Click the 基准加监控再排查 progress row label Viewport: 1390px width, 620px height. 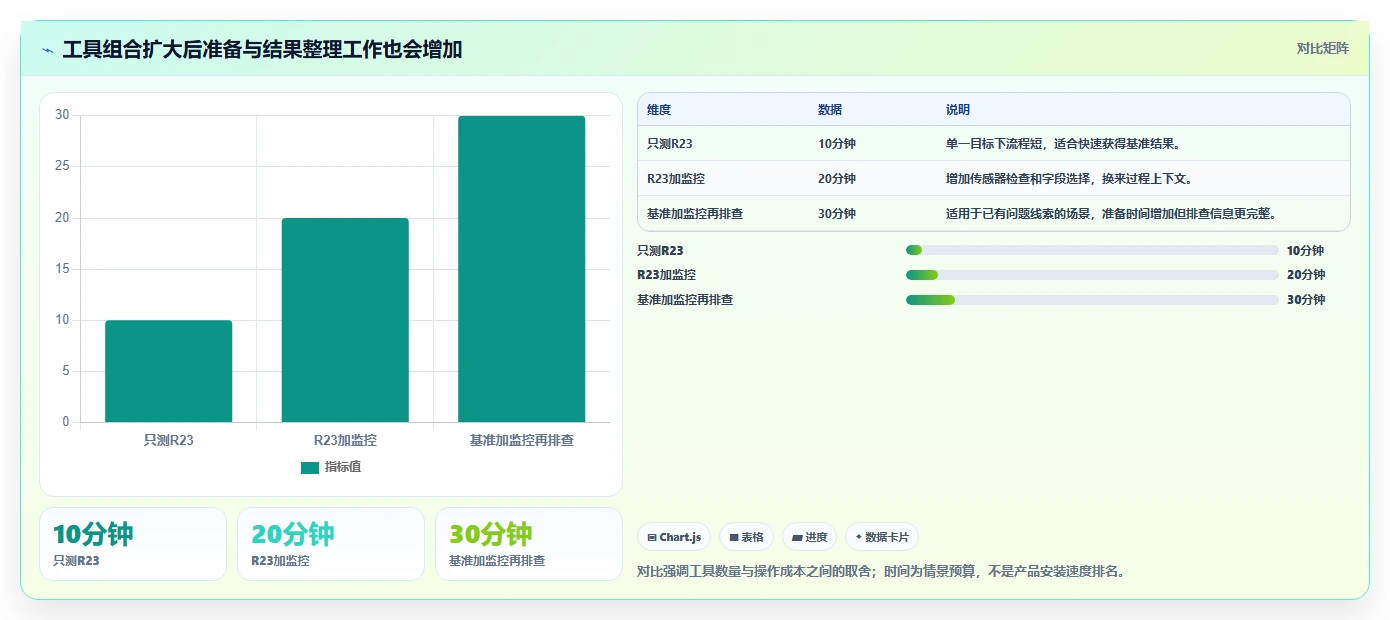coord(685,299)
